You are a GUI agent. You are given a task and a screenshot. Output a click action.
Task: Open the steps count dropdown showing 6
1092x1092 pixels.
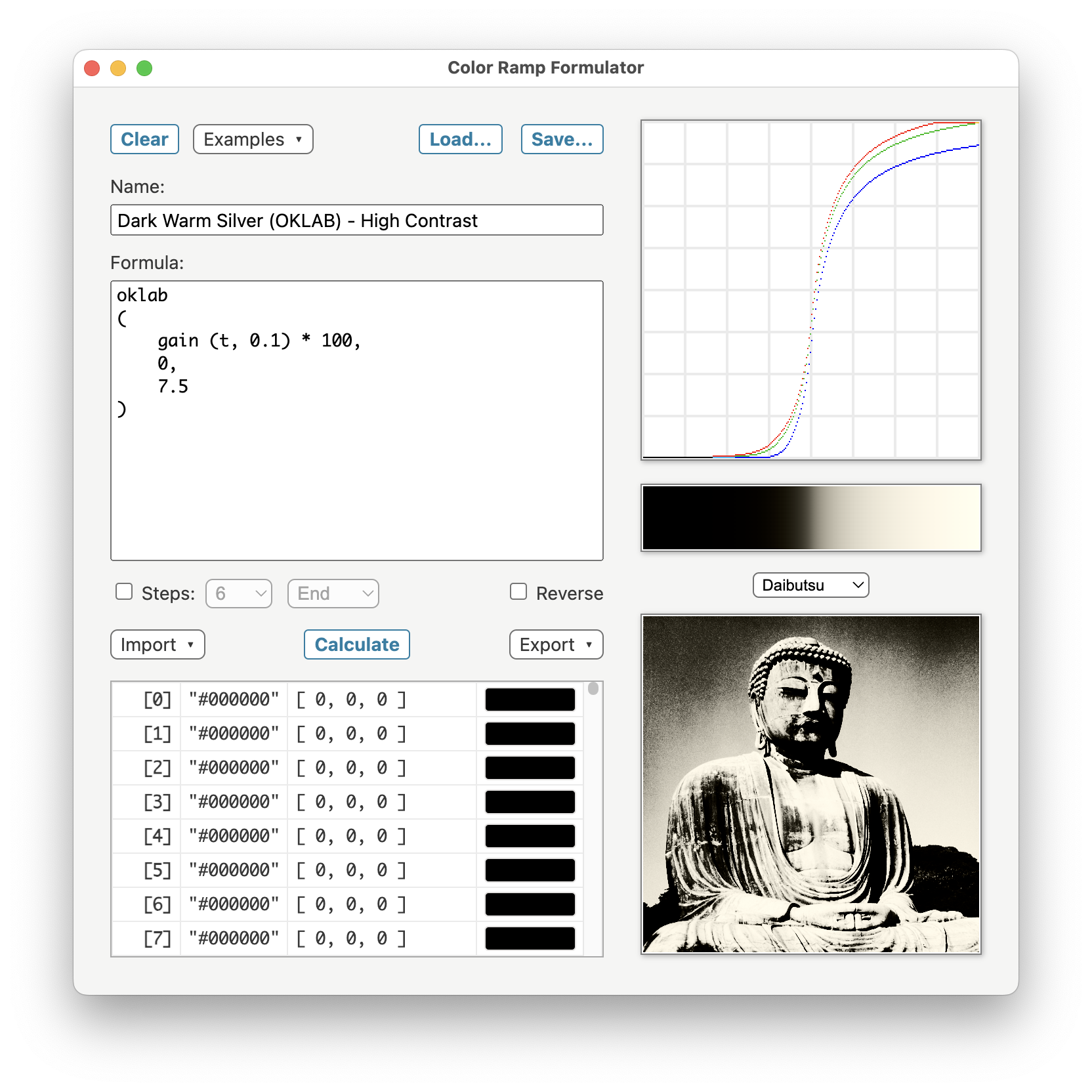[239, 593]
